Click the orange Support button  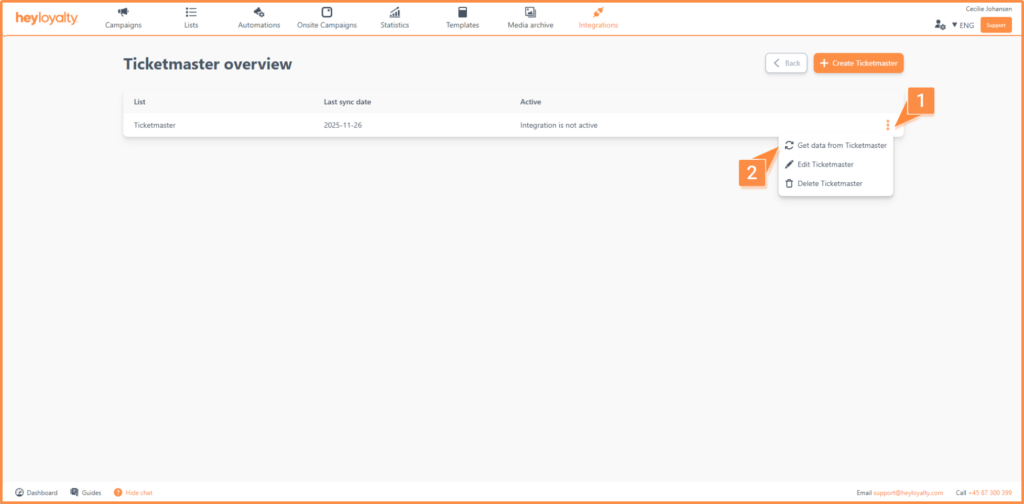click(995, 25)
